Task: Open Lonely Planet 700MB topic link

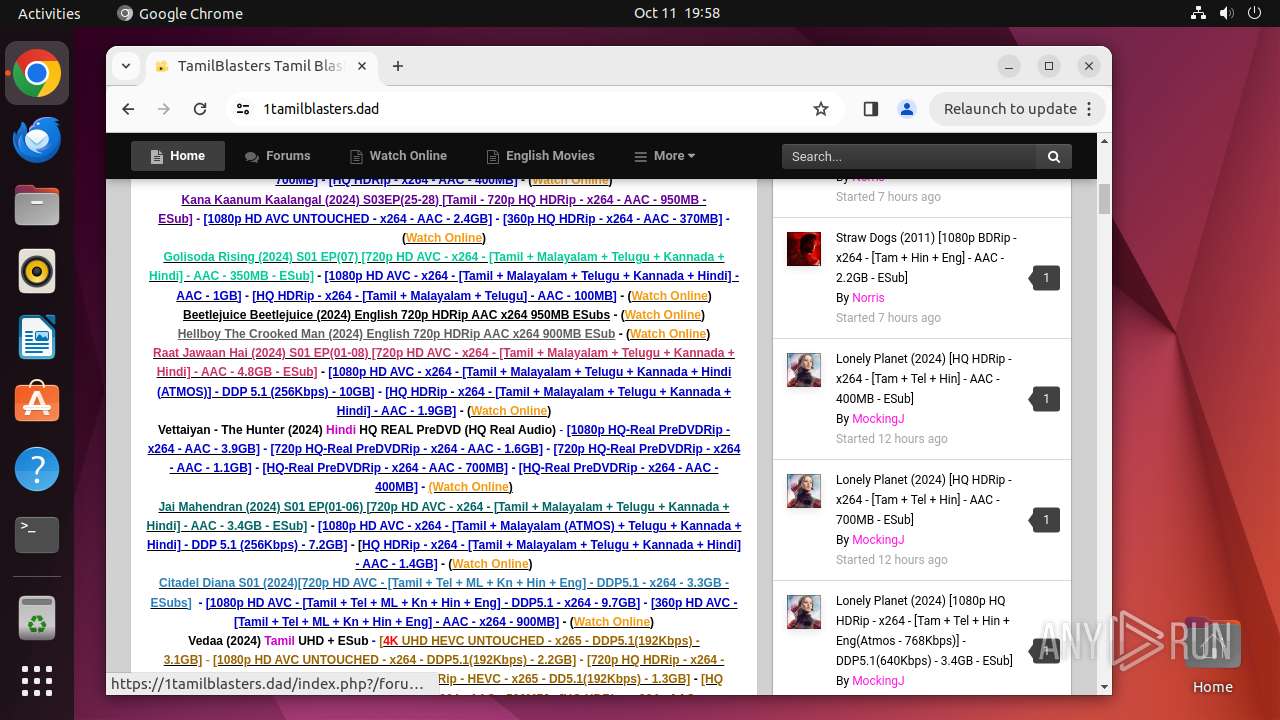Action: [x=924, y=500]
